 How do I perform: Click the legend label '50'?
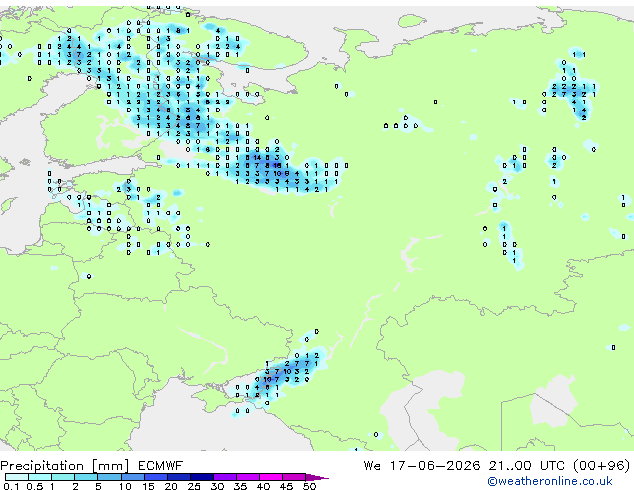[x=309, y=486]
